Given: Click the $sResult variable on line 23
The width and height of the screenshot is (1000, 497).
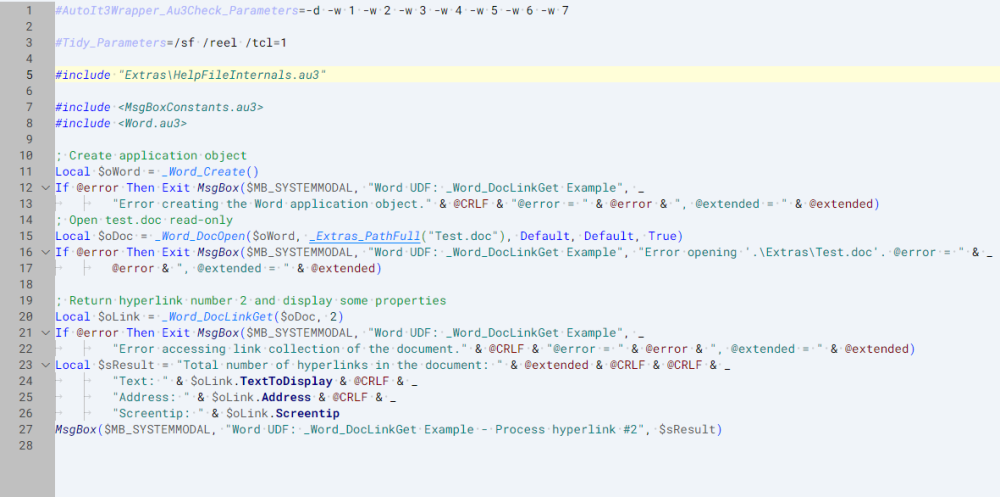Looking at the screenshot, I should coord(126,365).
